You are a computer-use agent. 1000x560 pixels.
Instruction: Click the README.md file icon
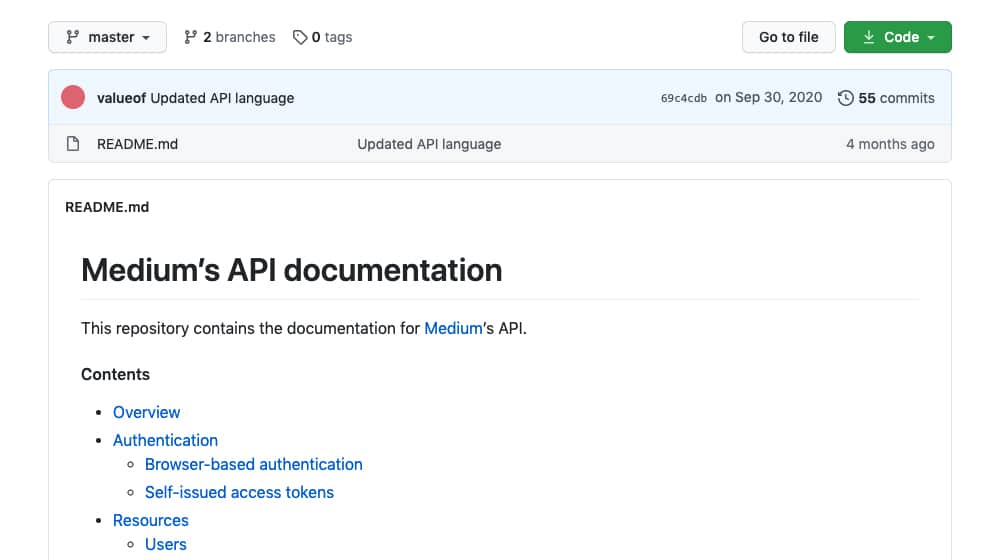click(73, 144)
